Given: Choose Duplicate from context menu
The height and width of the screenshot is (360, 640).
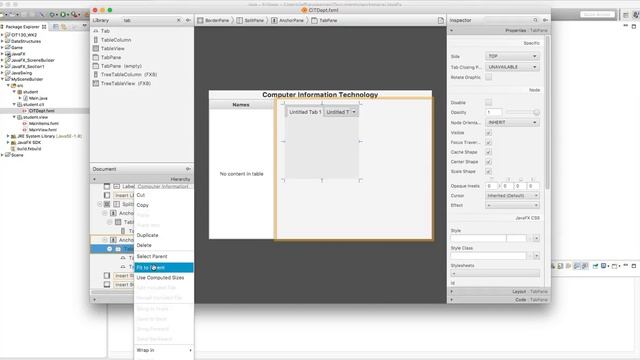Looking at the screenshot, I should 164,235.
